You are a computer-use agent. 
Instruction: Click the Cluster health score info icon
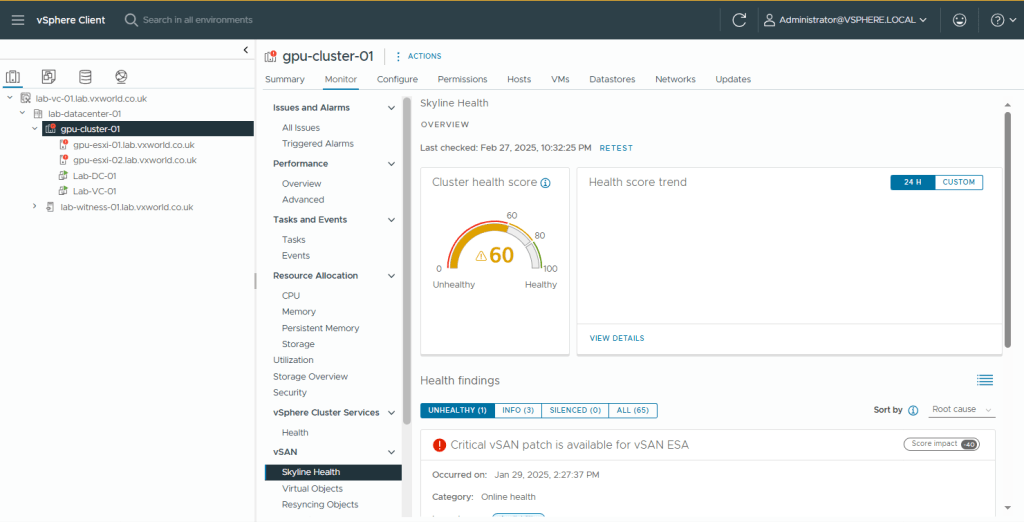[x=545, y=183]
